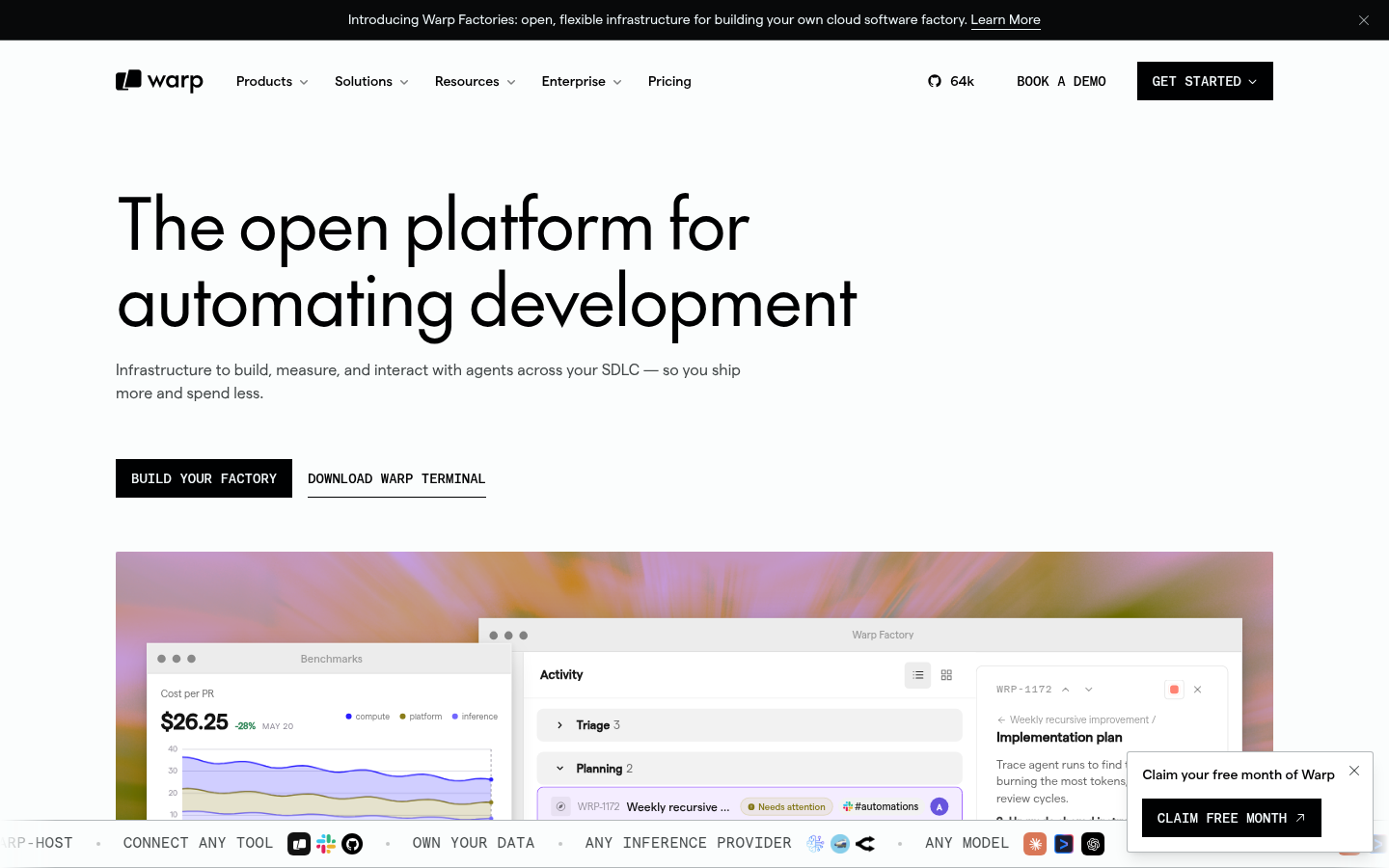This screenshot has height=868, width=1389.
Task: Click the black arrow logo beside Any Inference Provider
Action: click(865, 844)
